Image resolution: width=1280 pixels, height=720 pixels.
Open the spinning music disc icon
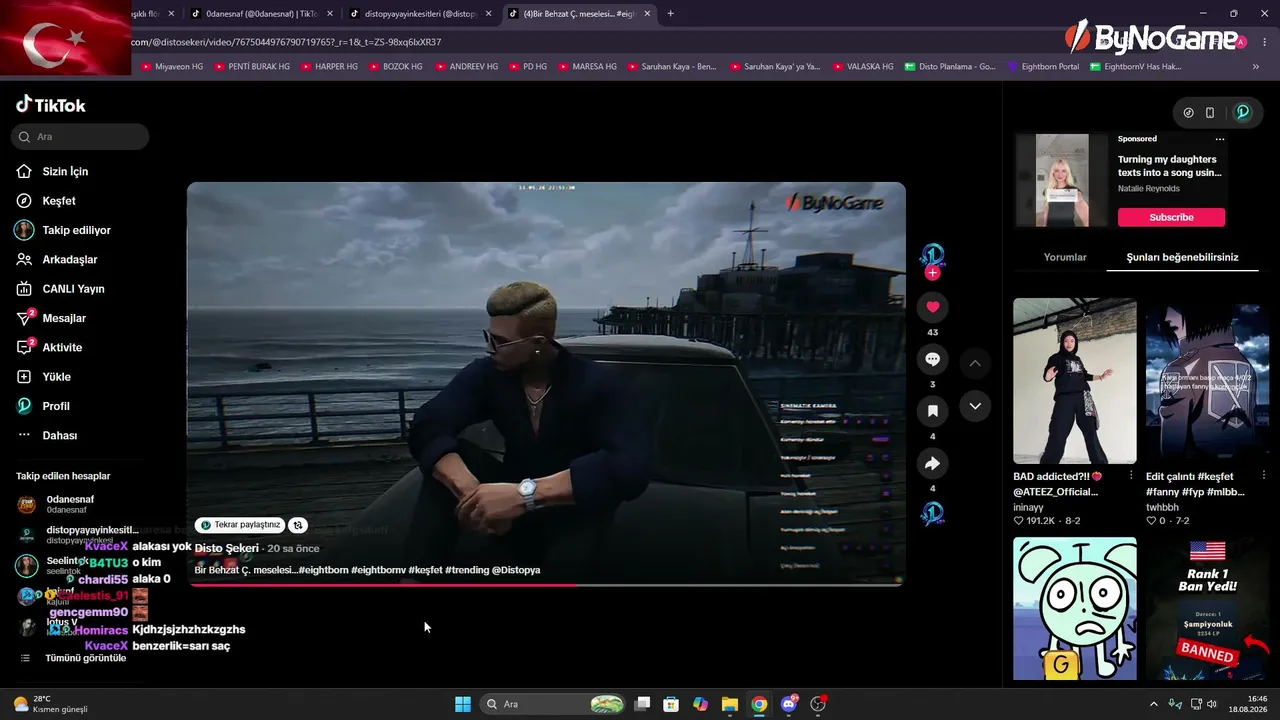[x=933, y=514]
